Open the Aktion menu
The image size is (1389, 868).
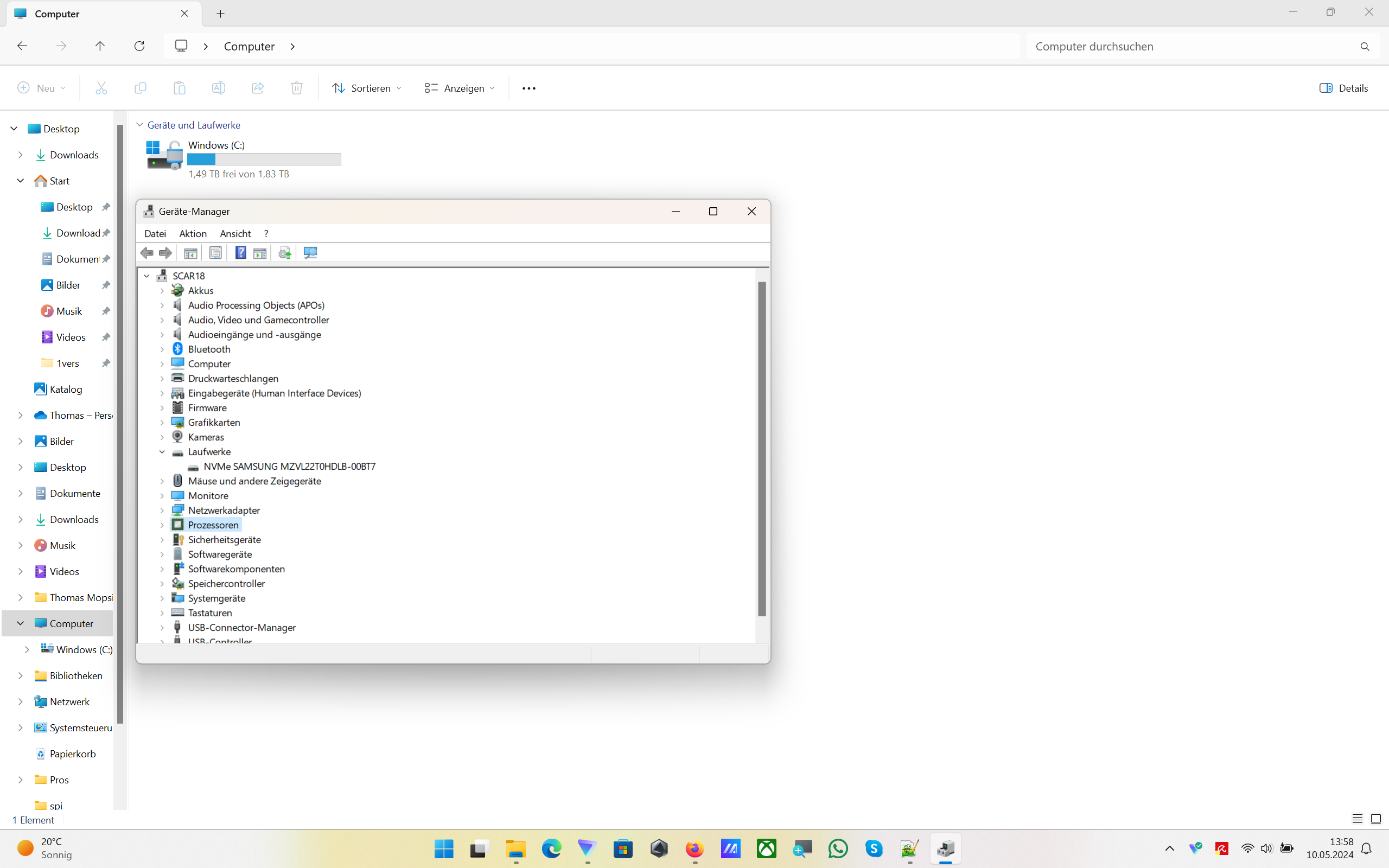192,234
